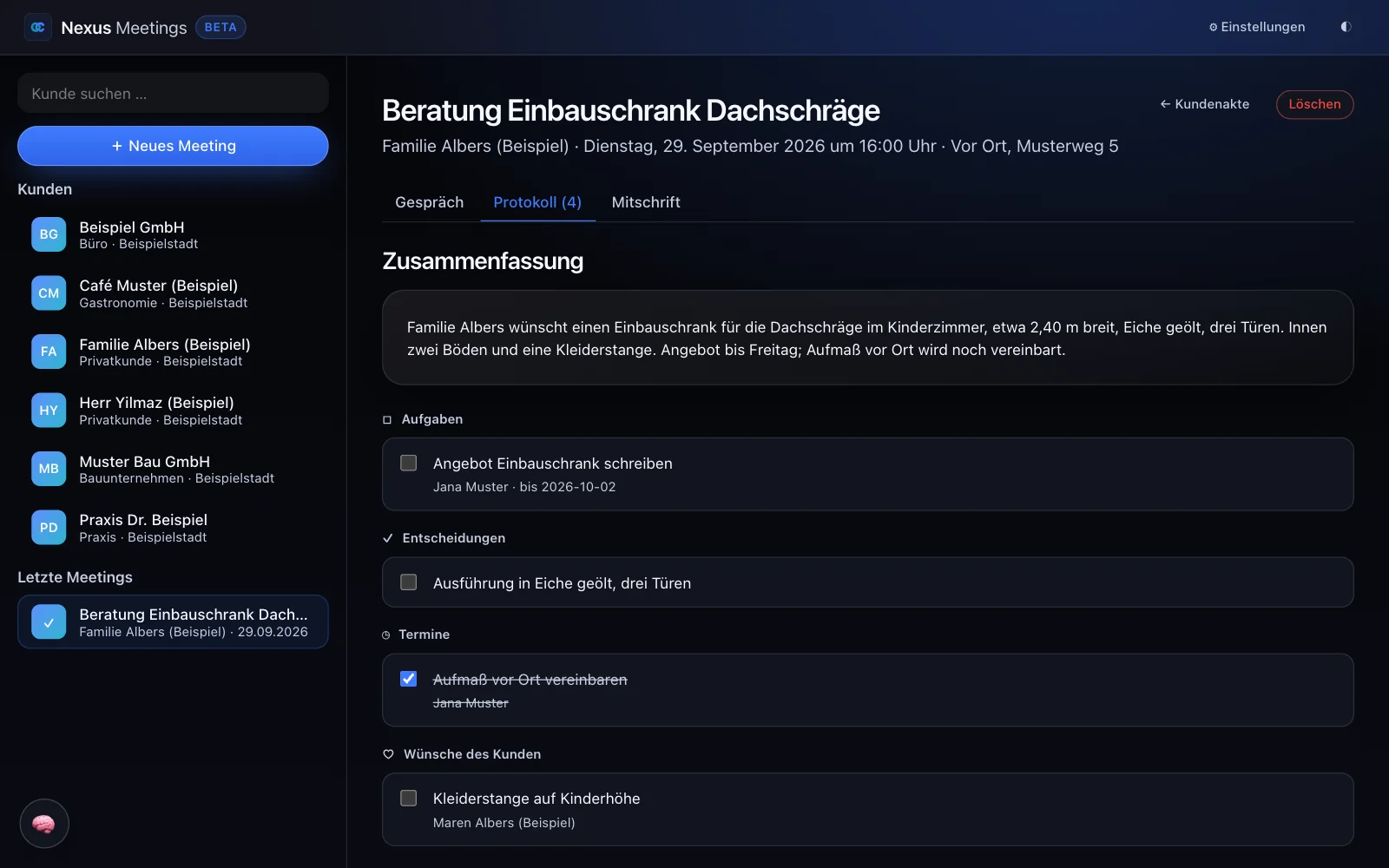This screenshot has height=868, width=1389.
Task: Select the FA avatar for Familie Albers
Action: (x=49, y=352)
